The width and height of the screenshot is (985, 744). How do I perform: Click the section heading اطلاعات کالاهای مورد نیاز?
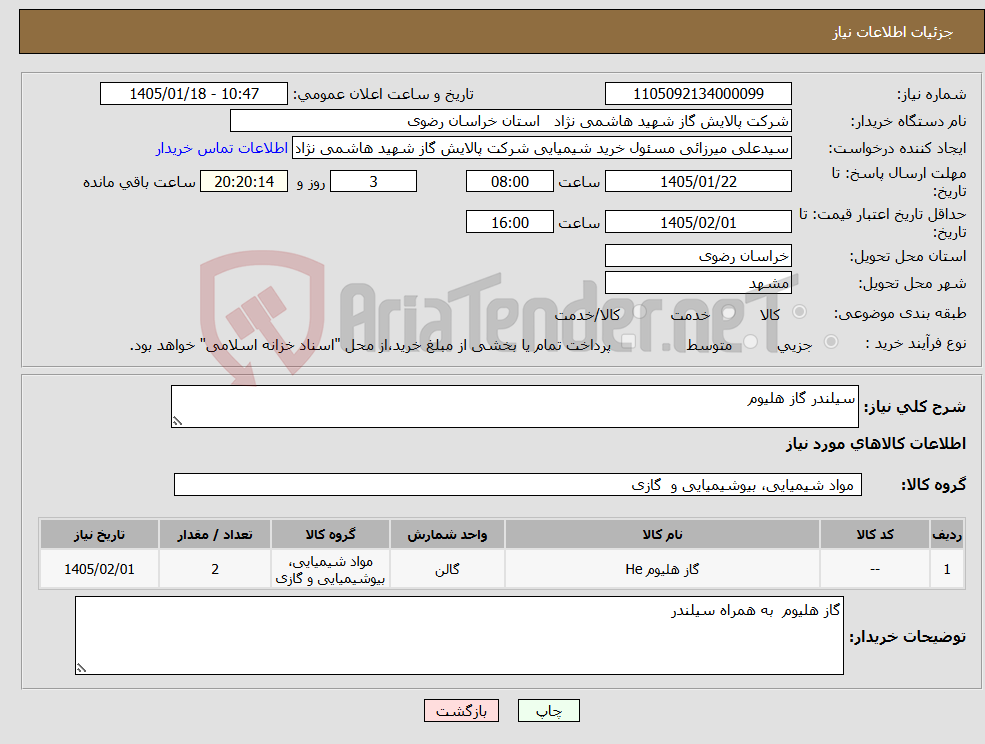[876, 444]
